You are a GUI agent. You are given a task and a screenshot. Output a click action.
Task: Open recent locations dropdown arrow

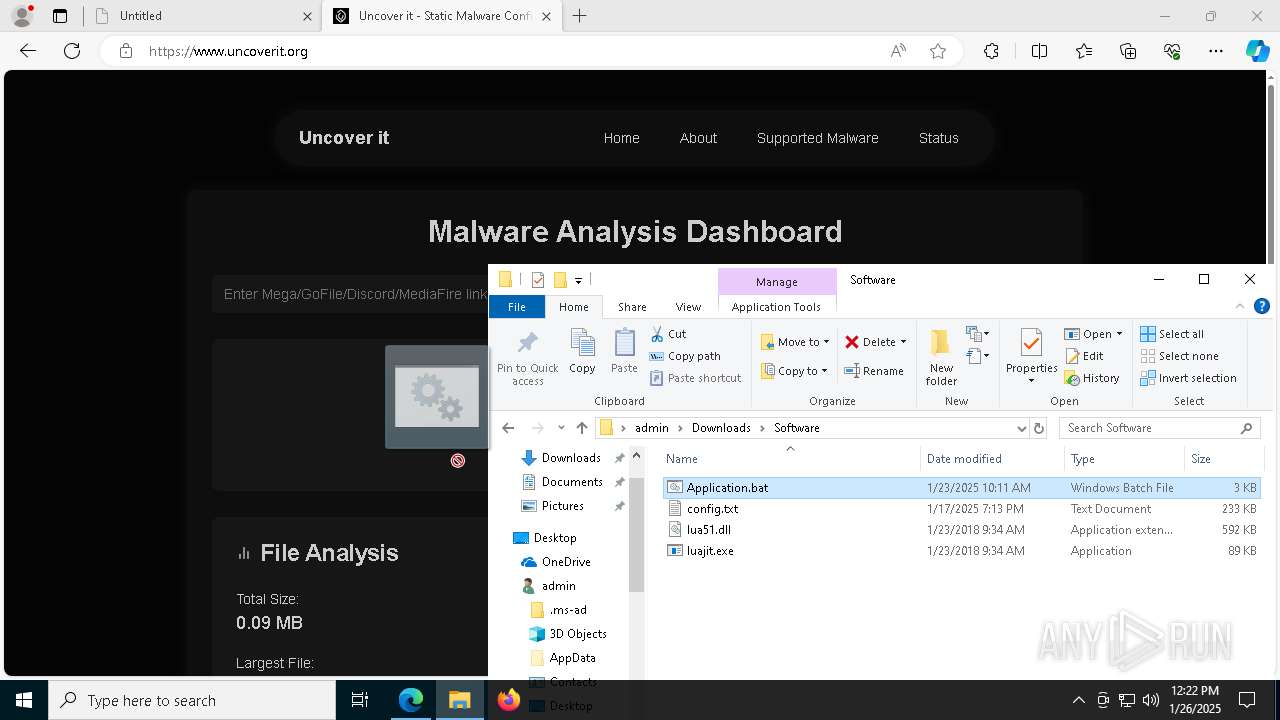pos(560,428)
